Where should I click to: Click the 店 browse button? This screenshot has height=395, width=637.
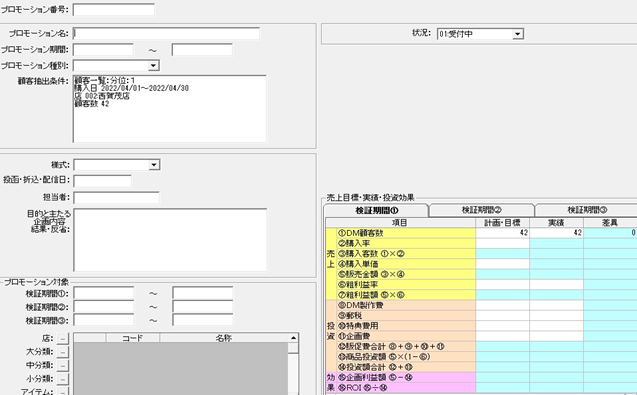pos(63,338)
